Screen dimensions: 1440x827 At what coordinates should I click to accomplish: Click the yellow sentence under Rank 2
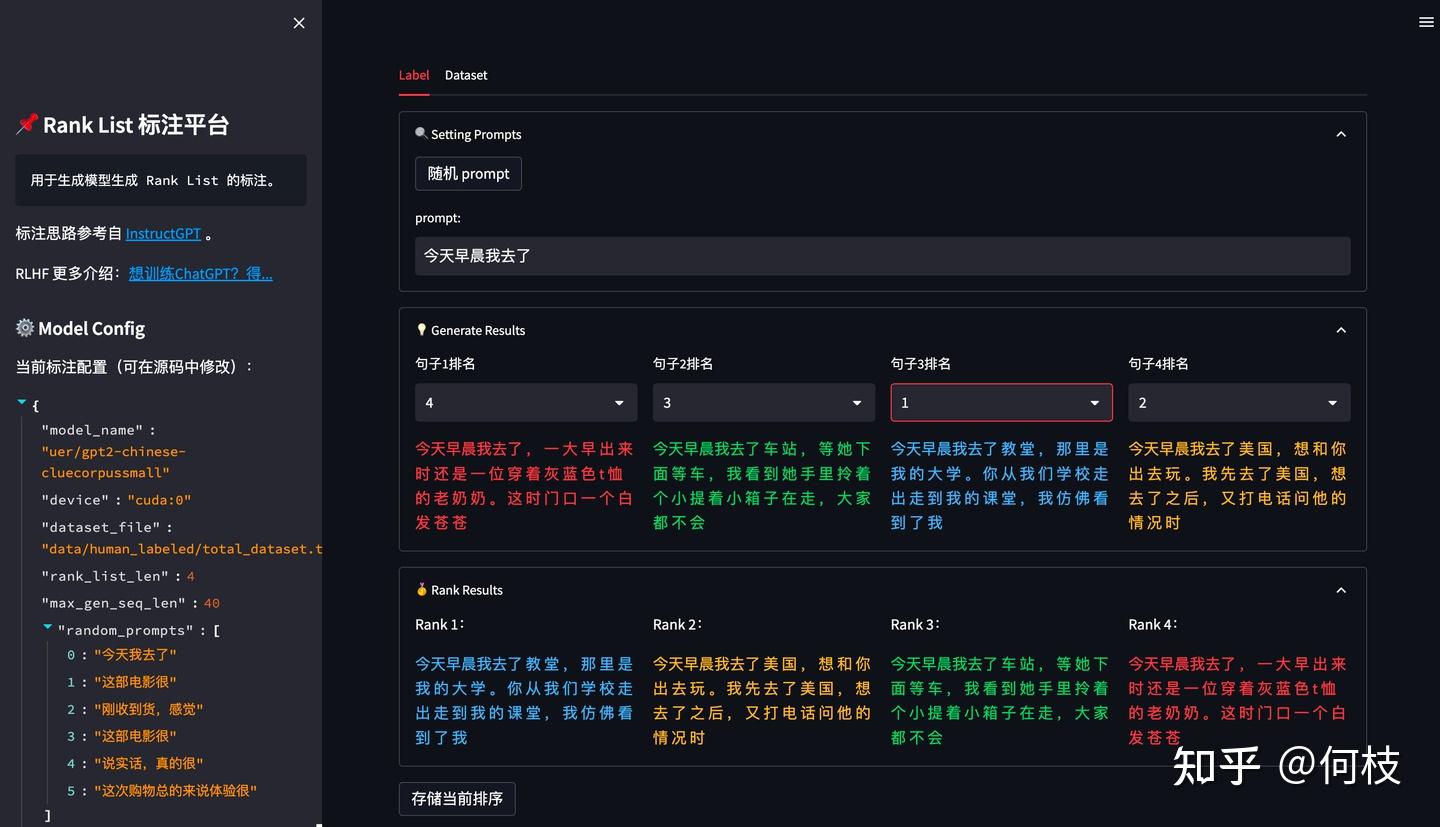click(763, 701)
